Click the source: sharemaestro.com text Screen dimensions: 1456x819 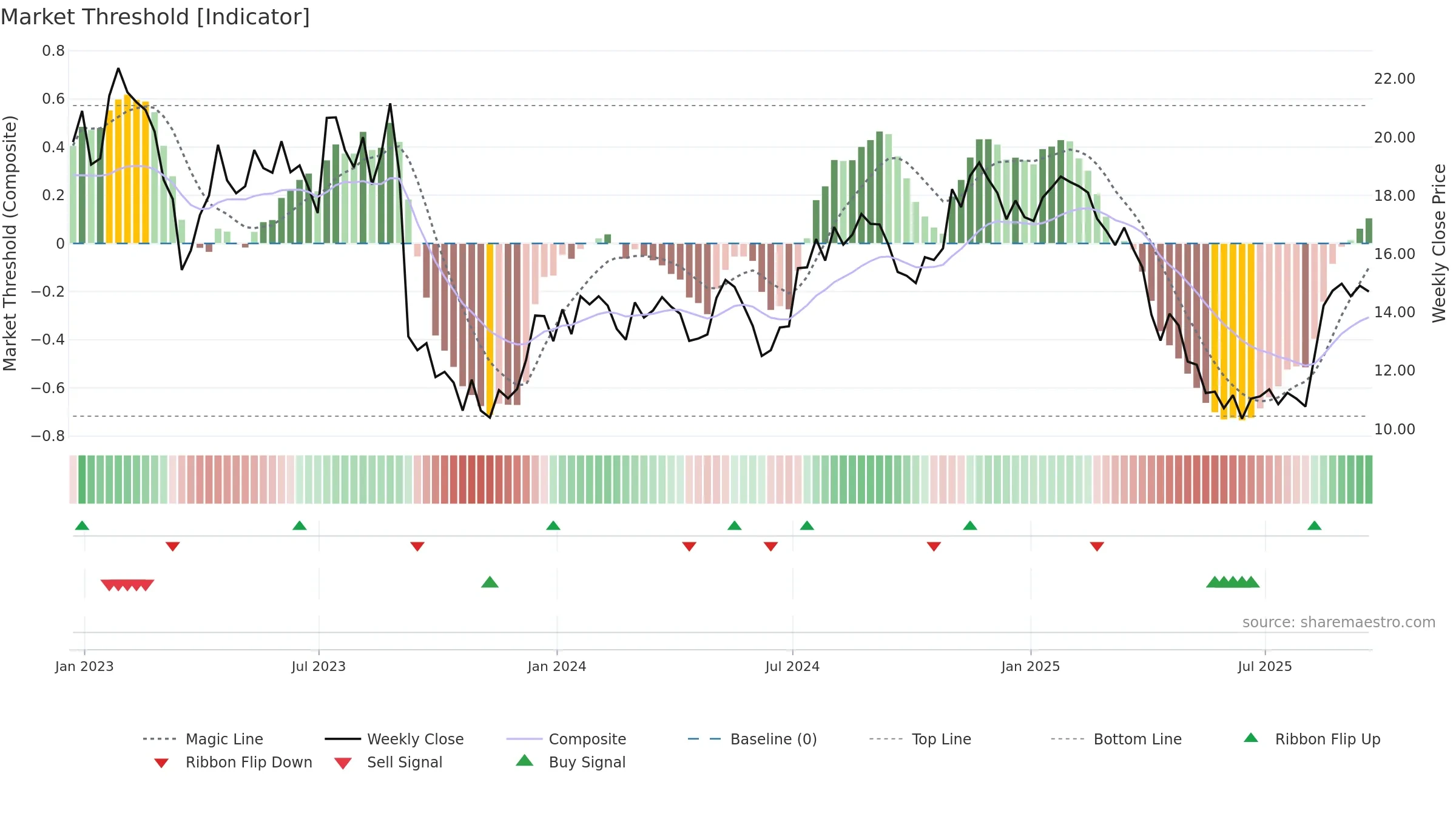pyautogui.click(x=1339, y=622)
